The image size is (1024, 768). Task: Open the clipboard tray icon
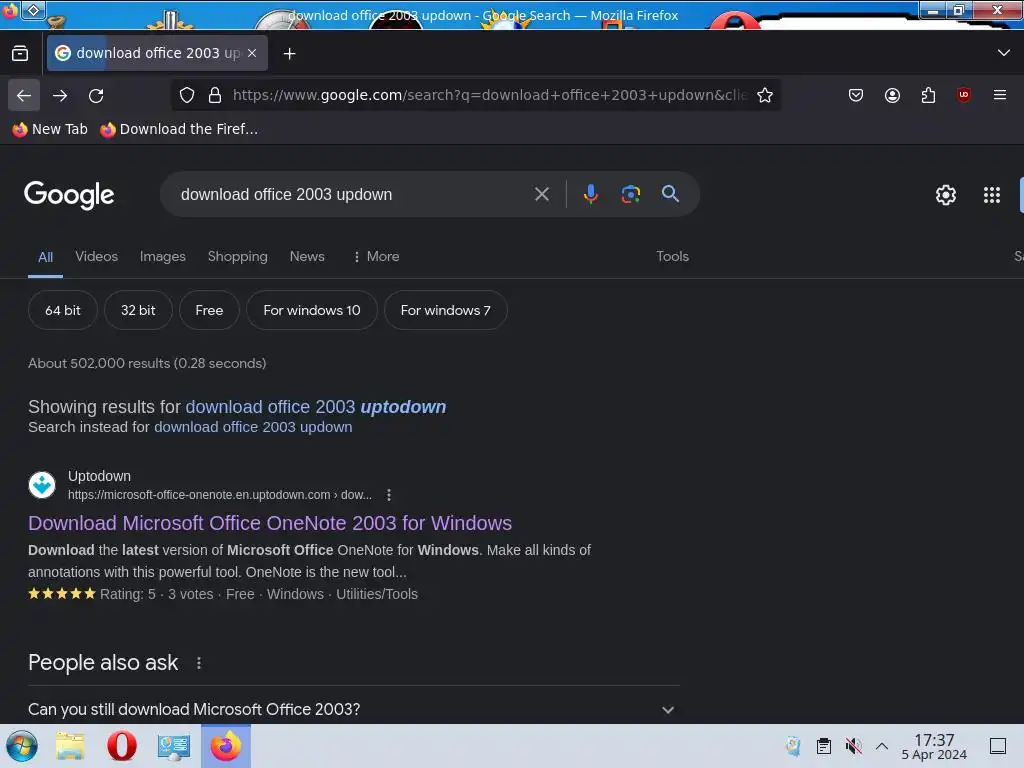824,746
